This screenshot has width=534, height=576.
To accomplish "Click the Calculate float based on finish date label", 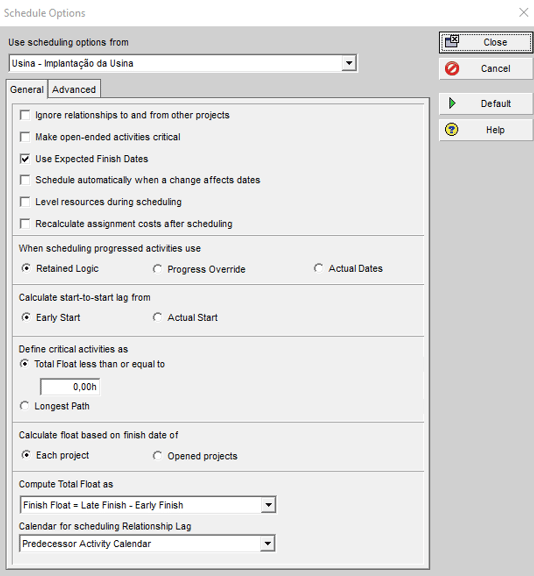I will click(x=98, y=435).
